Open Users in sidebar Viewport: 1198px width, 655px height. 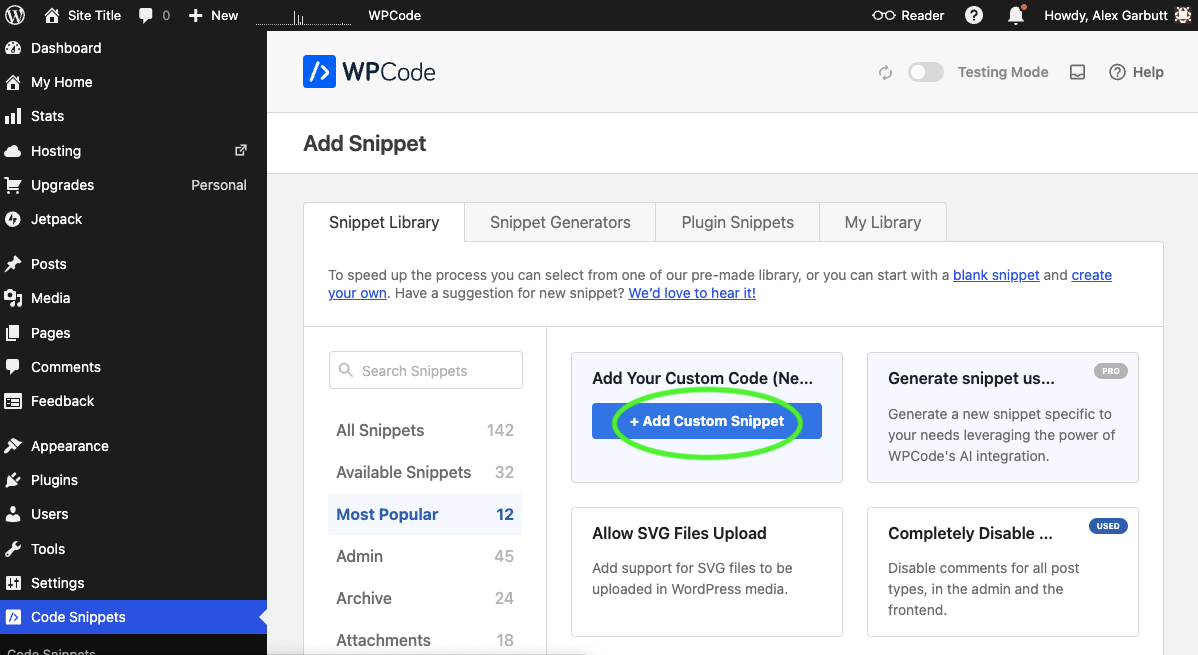133,514
